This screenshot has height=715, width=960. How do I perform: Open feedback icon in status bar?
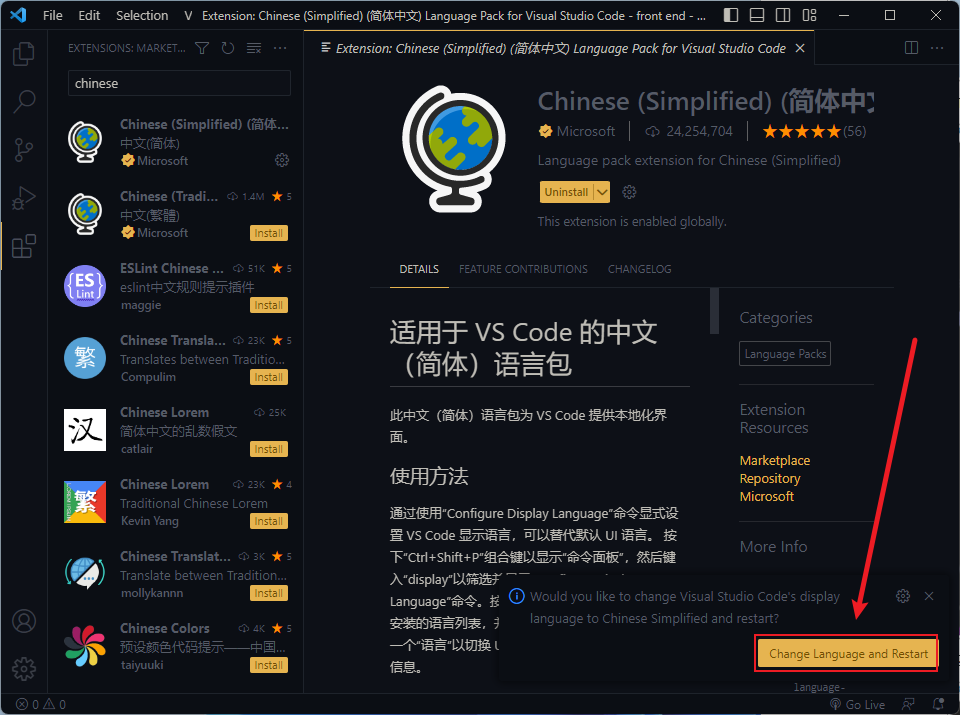pos(909,705)
